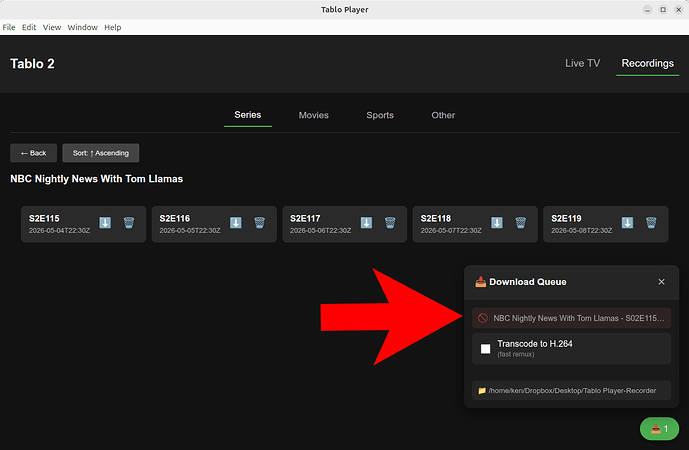Download episode S2E119

tap(627, 223)
